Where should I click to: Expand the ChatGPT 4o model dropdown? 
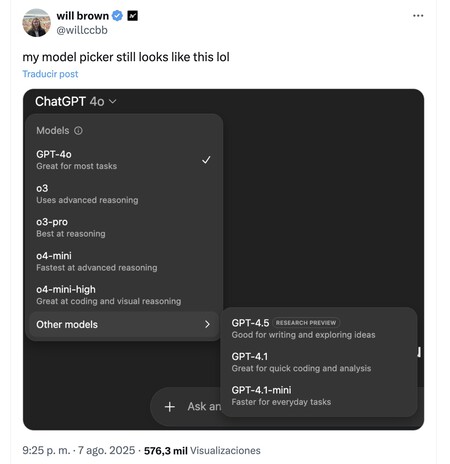pyautogui.click(x=76, y=101)
